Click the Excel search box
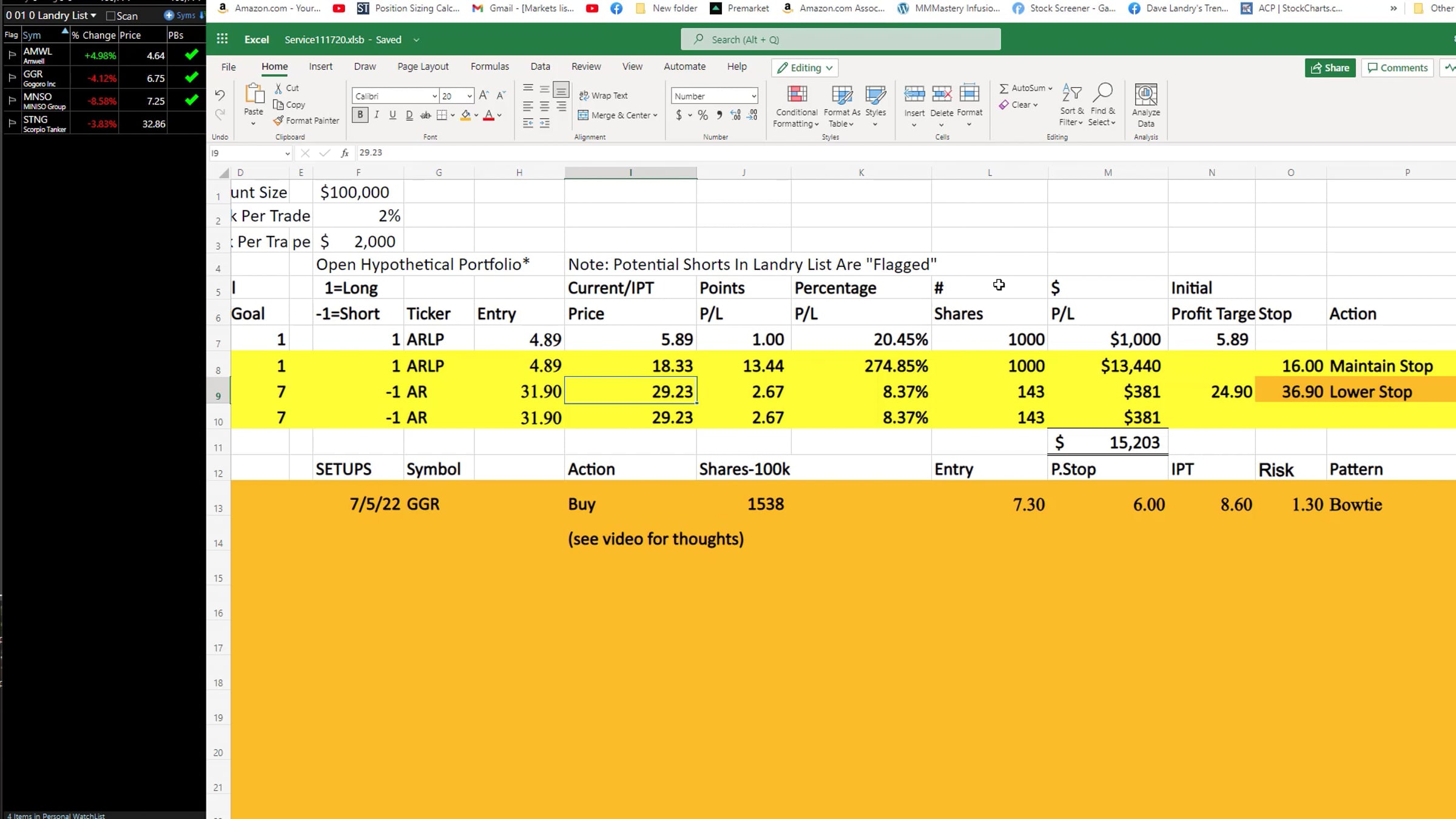1456x819 pixels. click(x=840, y=39)
